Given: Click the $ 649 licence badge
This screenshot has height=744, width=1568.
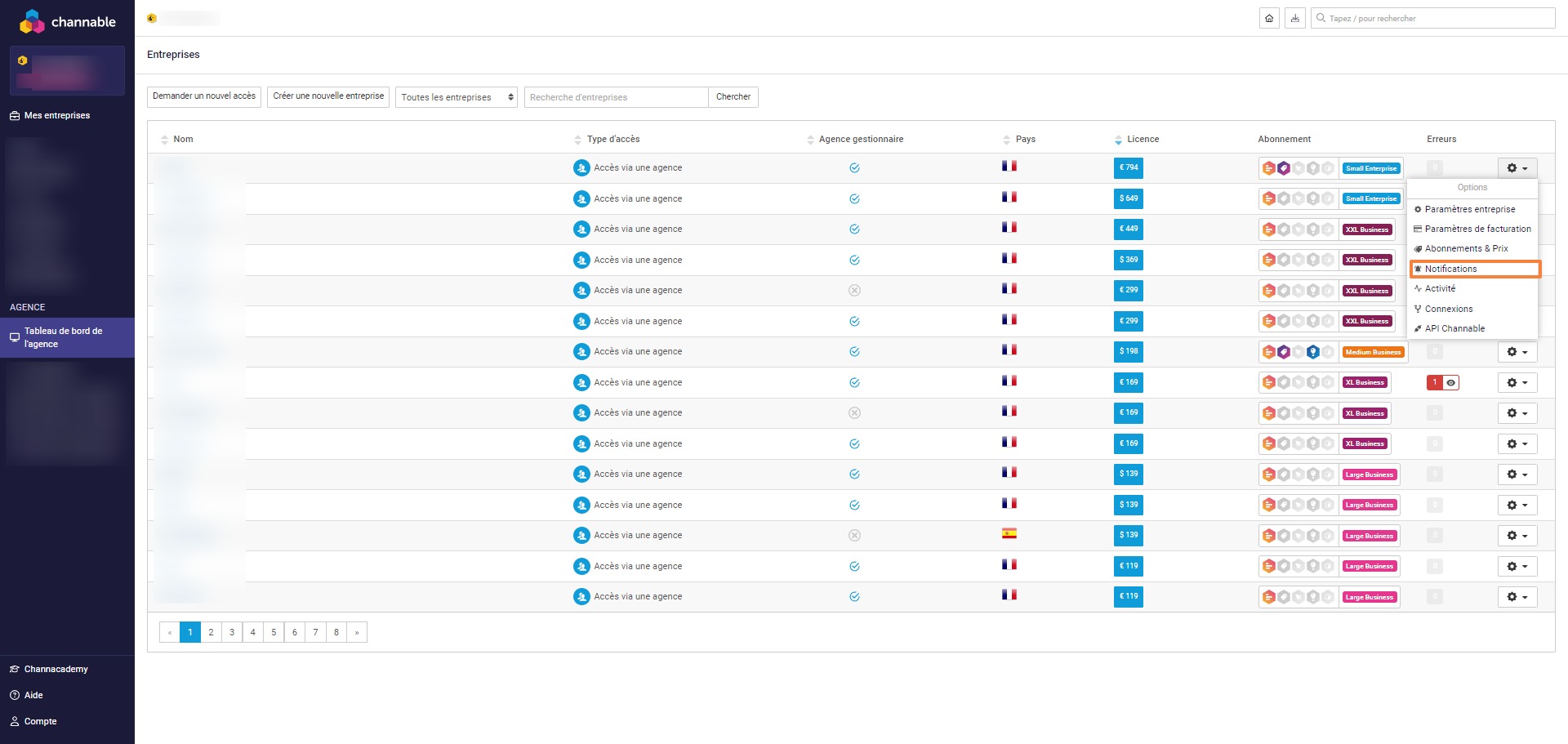Looking at the screenshot, I should point(1129,198).
